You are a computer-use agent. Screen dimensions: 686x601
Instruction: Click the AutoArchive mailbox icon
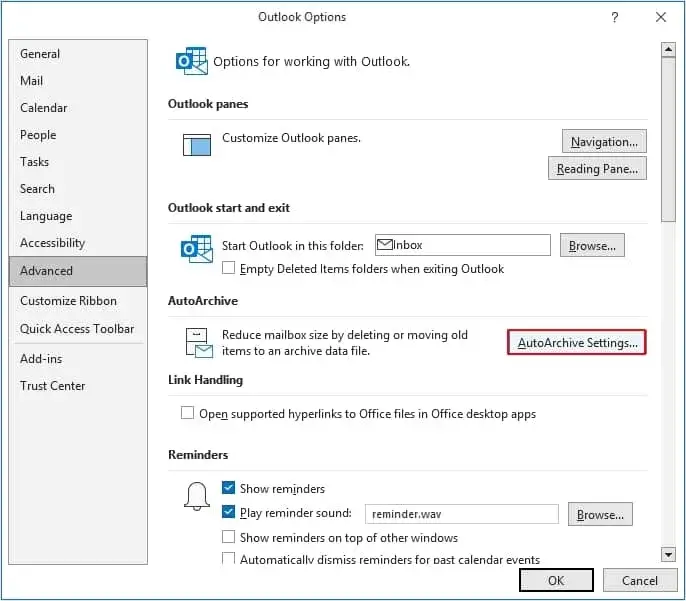pyautogui.click(x=199, y=343)
